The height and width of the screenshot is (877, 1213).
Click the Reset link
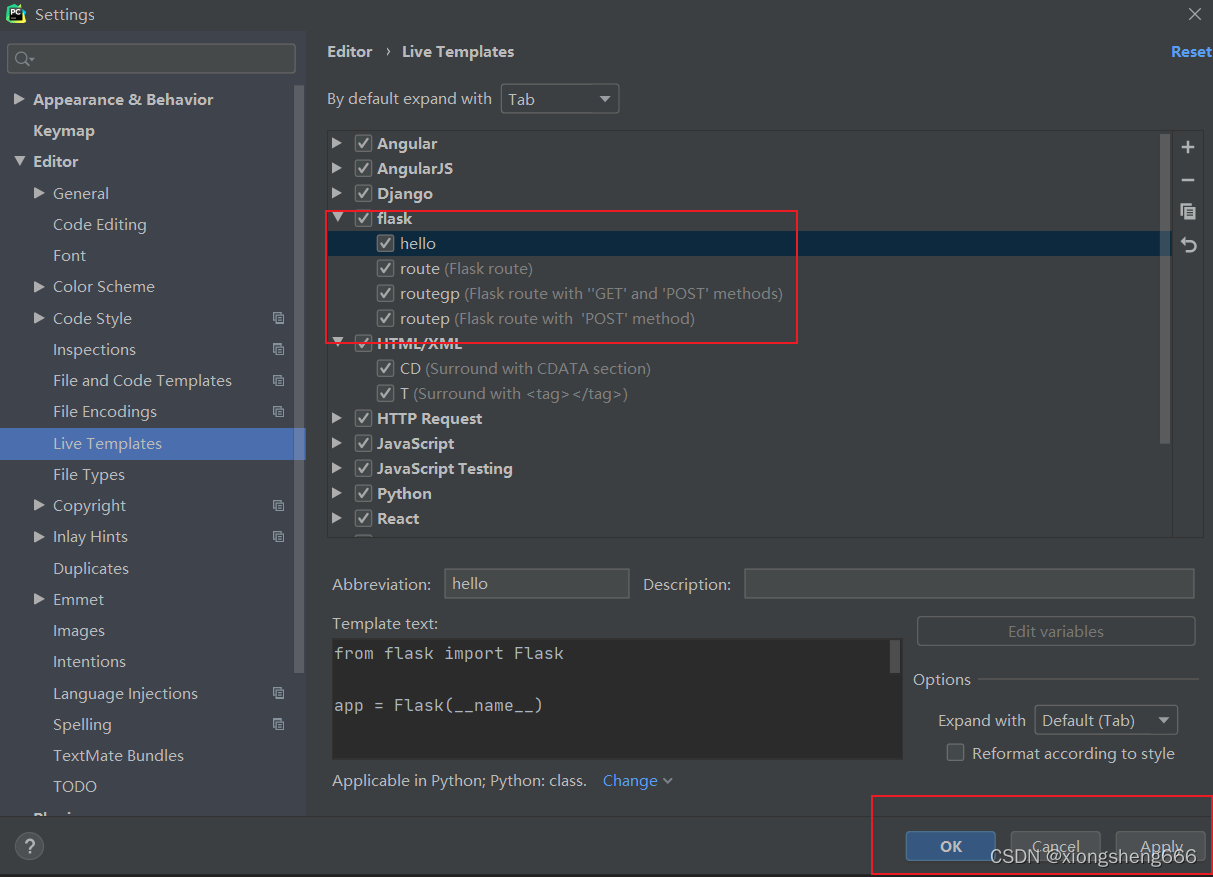(x=1191, y=52)
